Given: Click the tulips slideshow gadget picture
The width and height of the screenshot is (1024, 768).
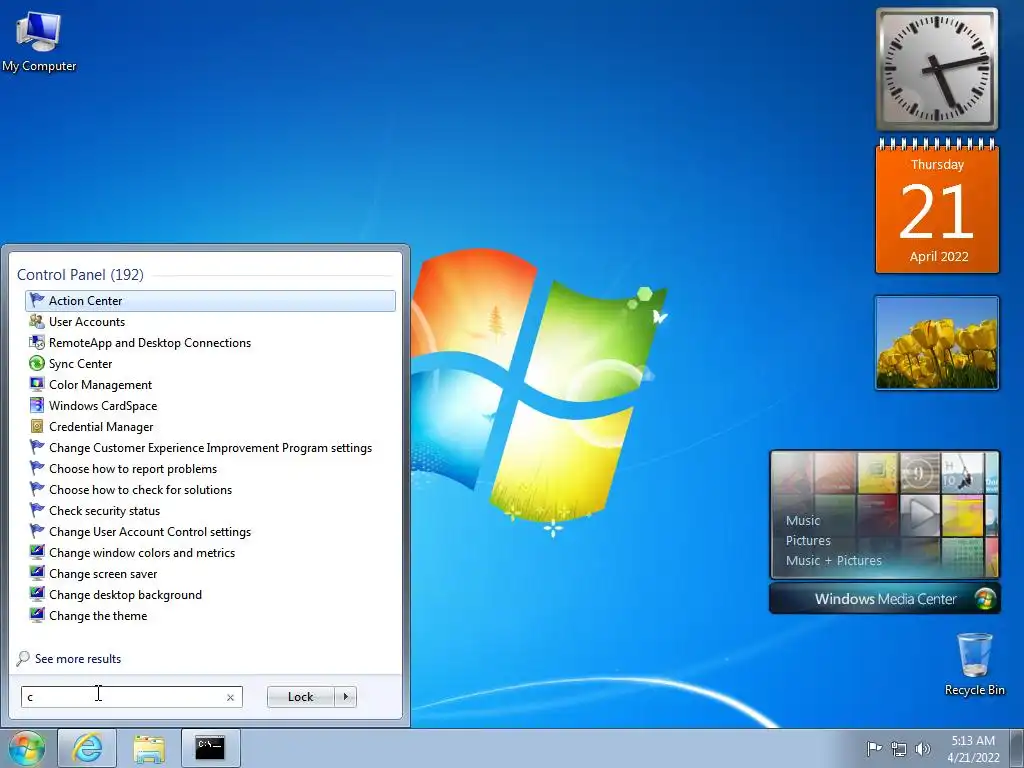Looking at the screenshot, I should coord(936,343).
